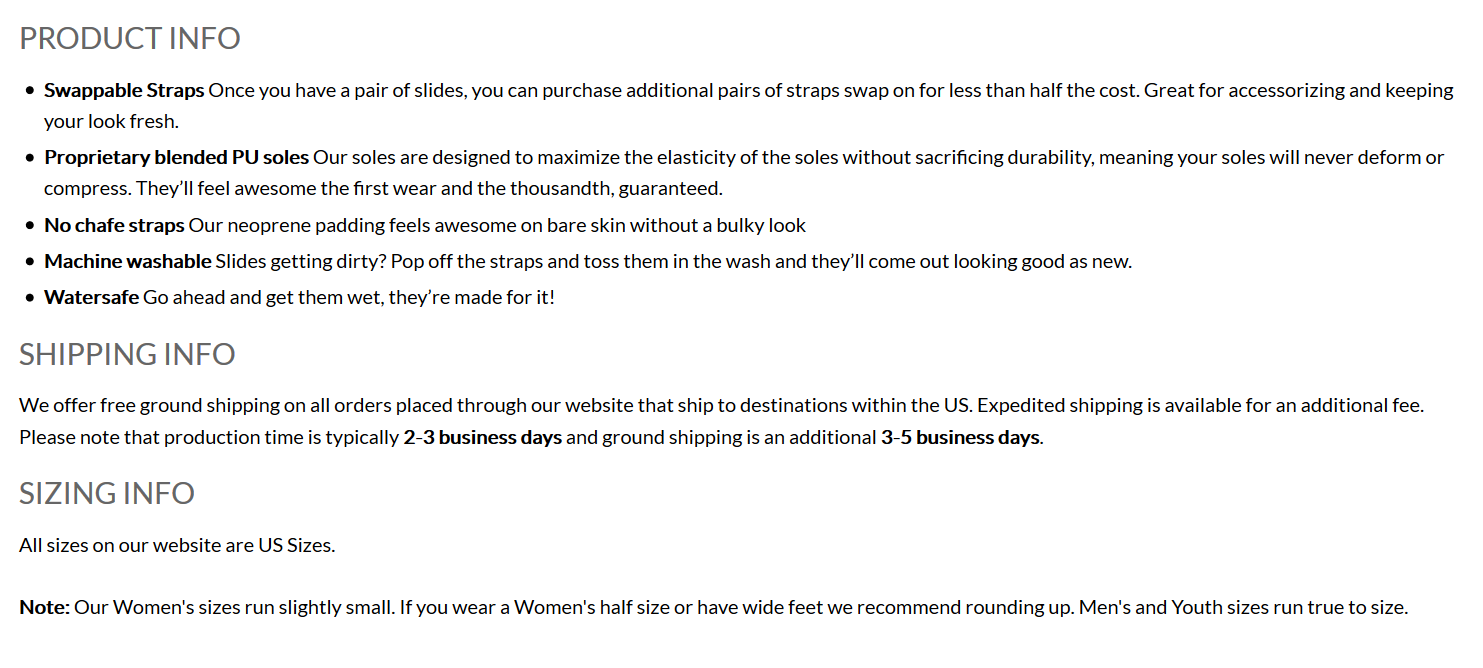Click the PRODUCT INFO heading

coord(130,38)
